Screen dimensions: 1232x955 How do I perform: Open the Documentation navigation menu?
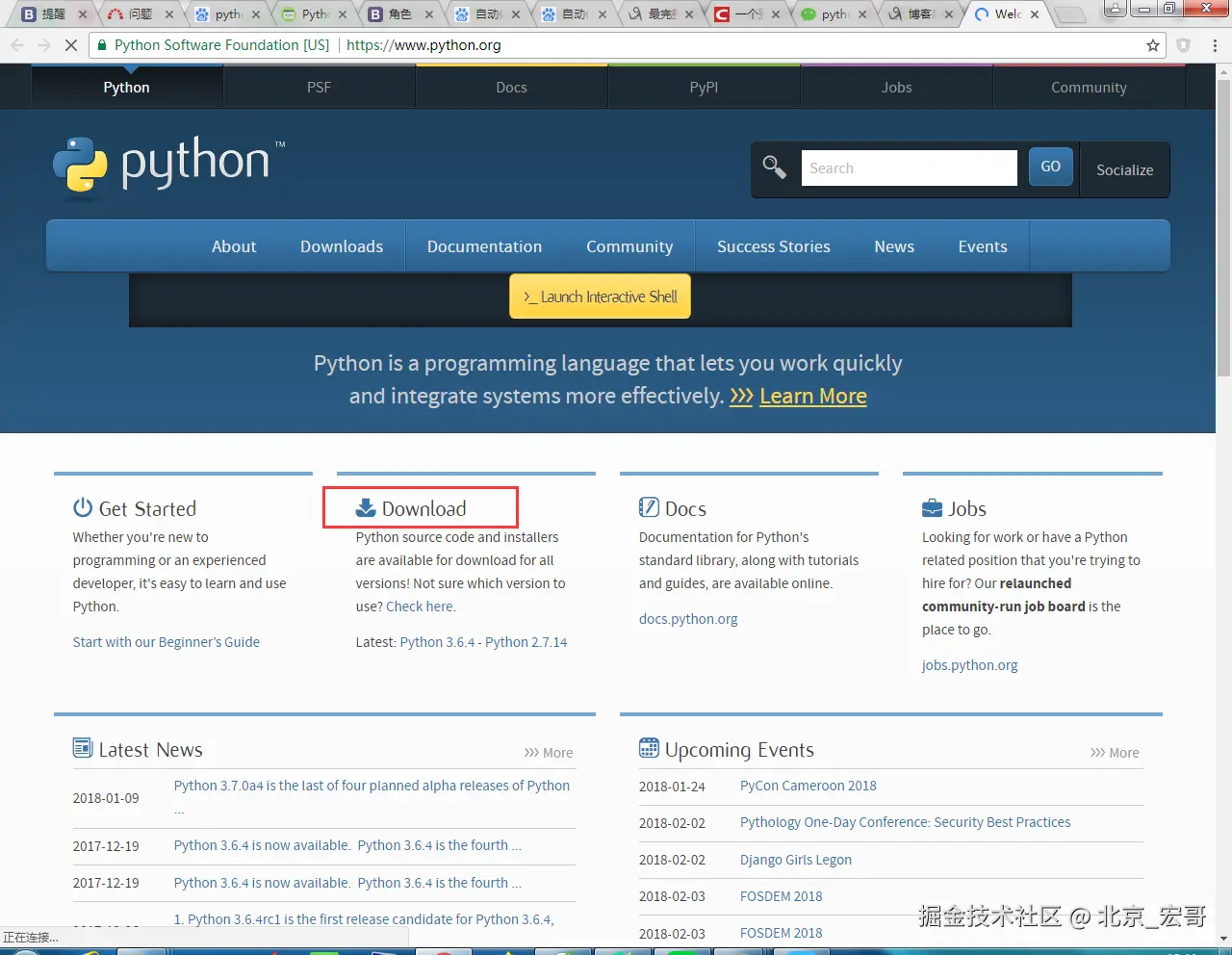click(484, 246)
